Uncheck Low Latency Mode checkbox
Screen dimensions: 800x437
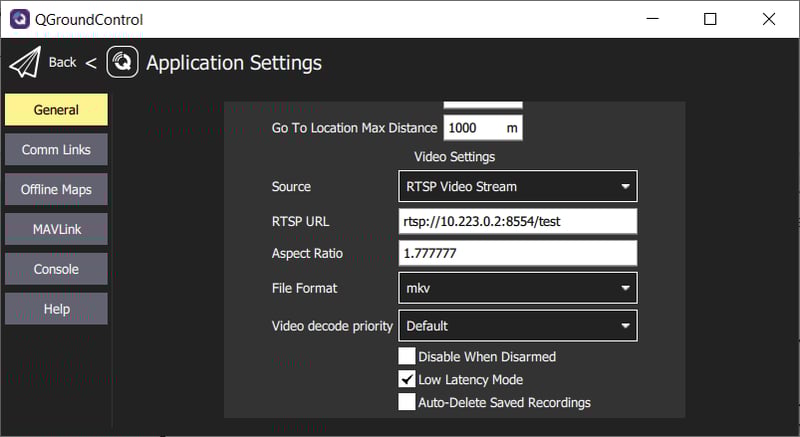tap(407, 379)
